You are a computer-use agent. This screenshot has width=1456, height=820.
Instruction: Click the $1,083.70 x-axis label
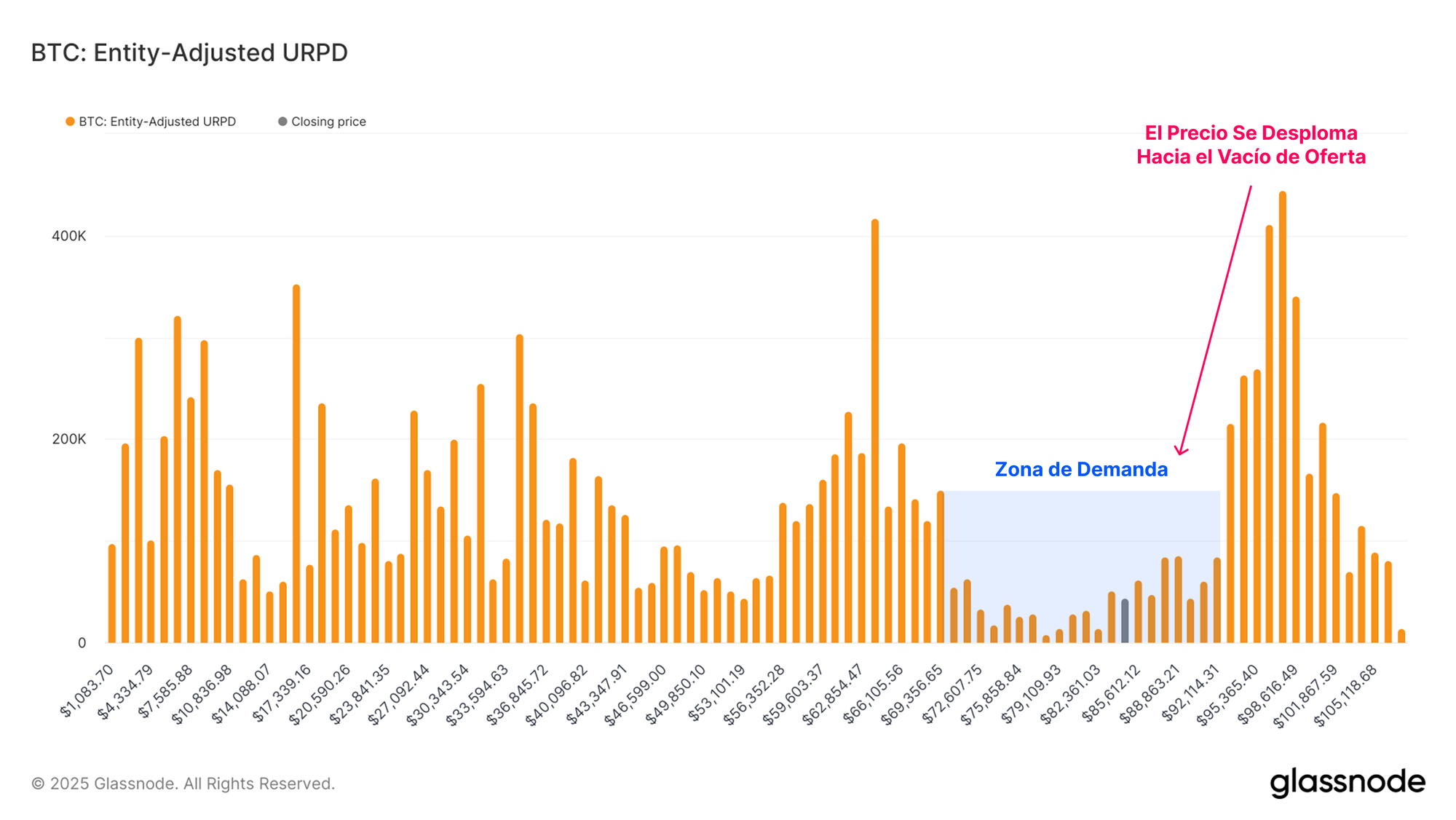[x=87, y=690]
